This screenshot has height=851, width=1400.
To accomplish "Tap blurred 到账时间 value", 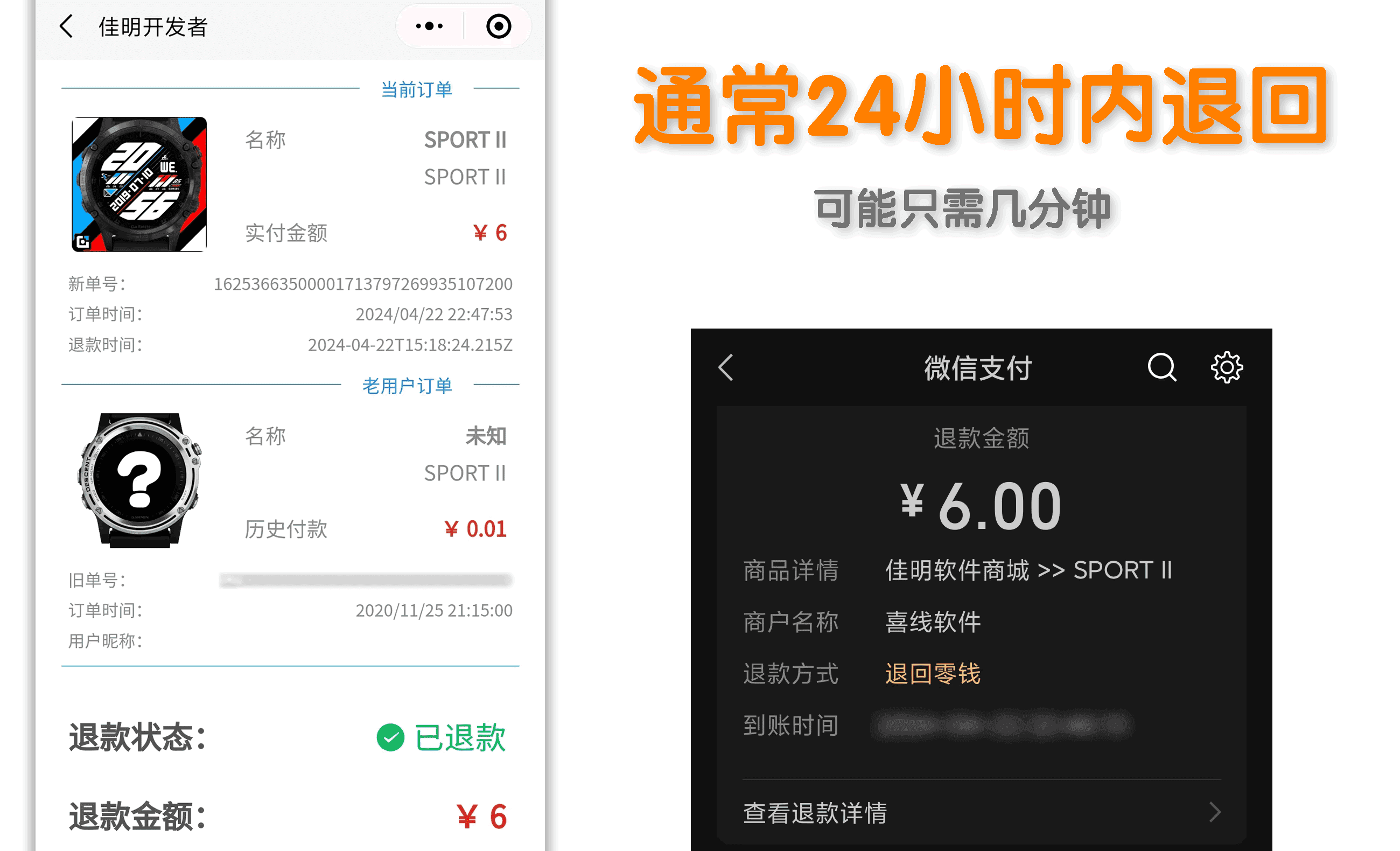I will [x=1002, y=726].
